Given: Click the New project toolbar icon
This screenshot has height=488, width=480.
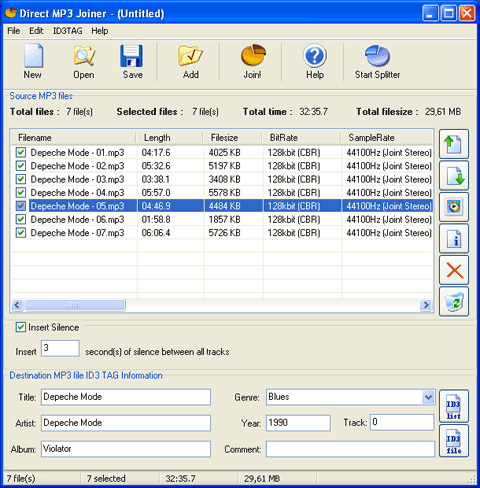Looking at the screenshot, I should point(33,56).
